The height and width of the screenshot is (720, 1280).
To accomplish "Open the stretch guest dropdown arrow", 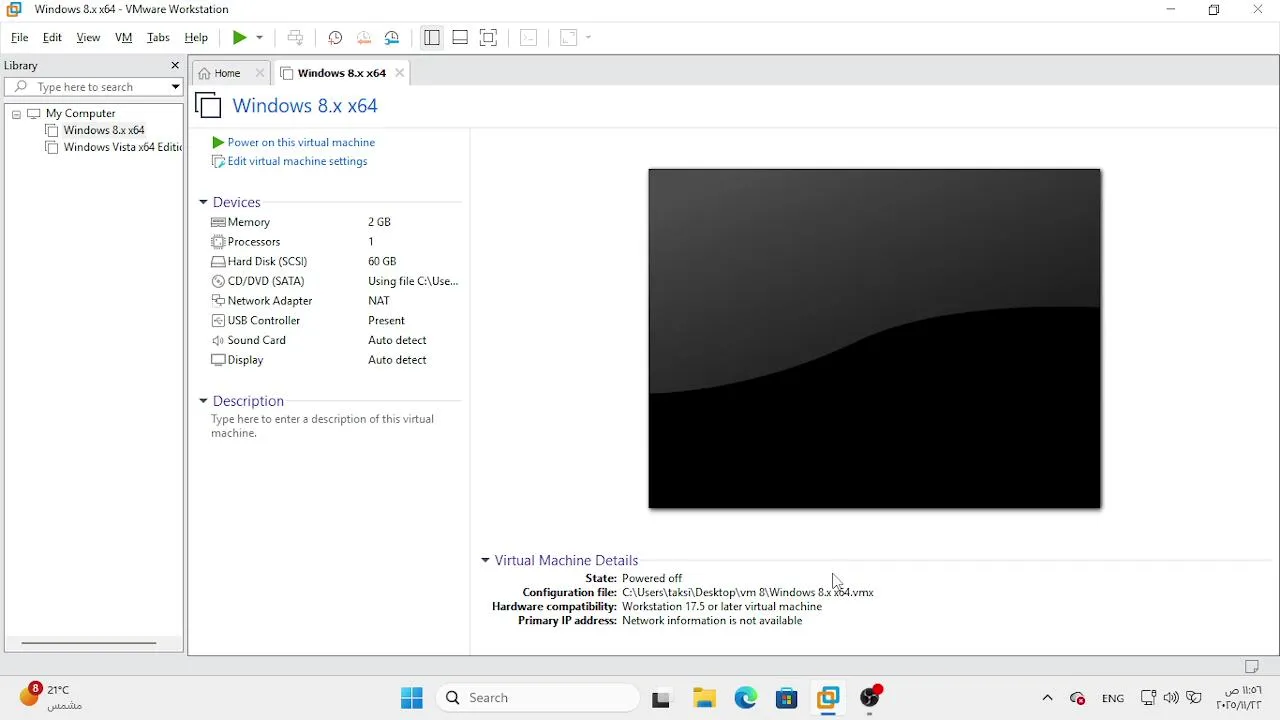I will [588, 38].
